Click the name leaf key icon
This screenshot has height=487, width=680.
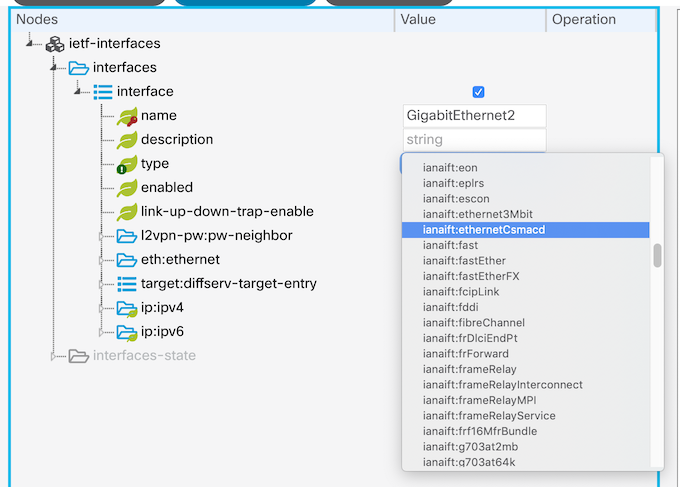tap(127, 116)
